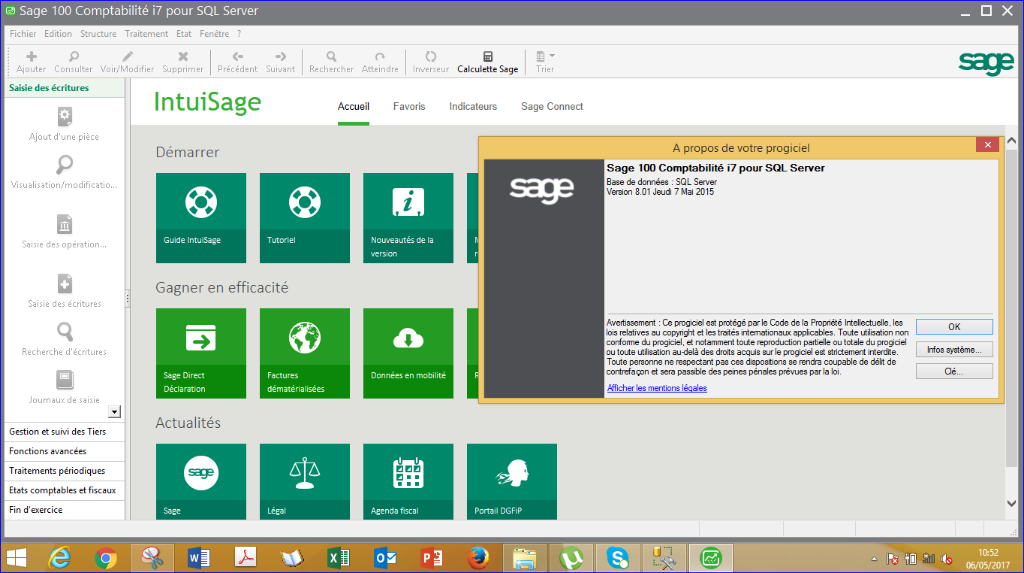
Task: Click the Infos système... button
Action: [x=954, y=350]
